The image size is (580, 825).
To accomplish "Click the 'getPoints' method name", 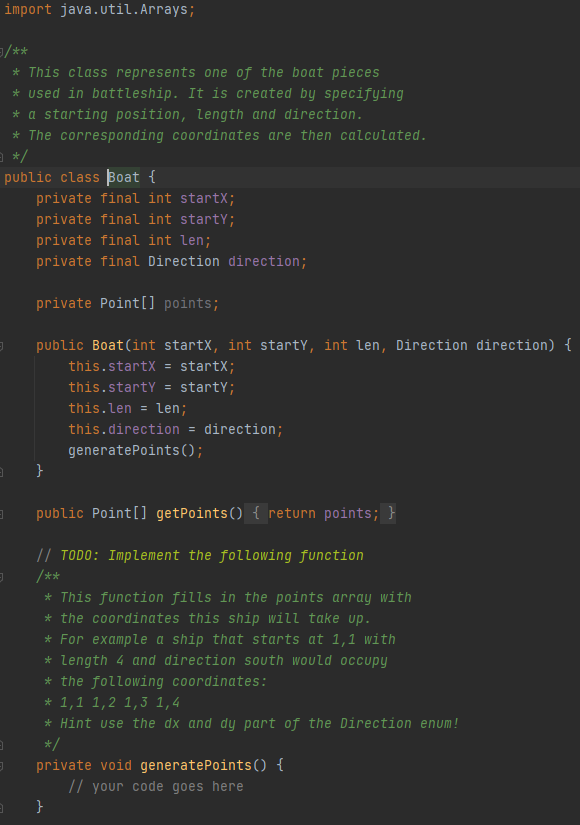I will click(192, 514).
